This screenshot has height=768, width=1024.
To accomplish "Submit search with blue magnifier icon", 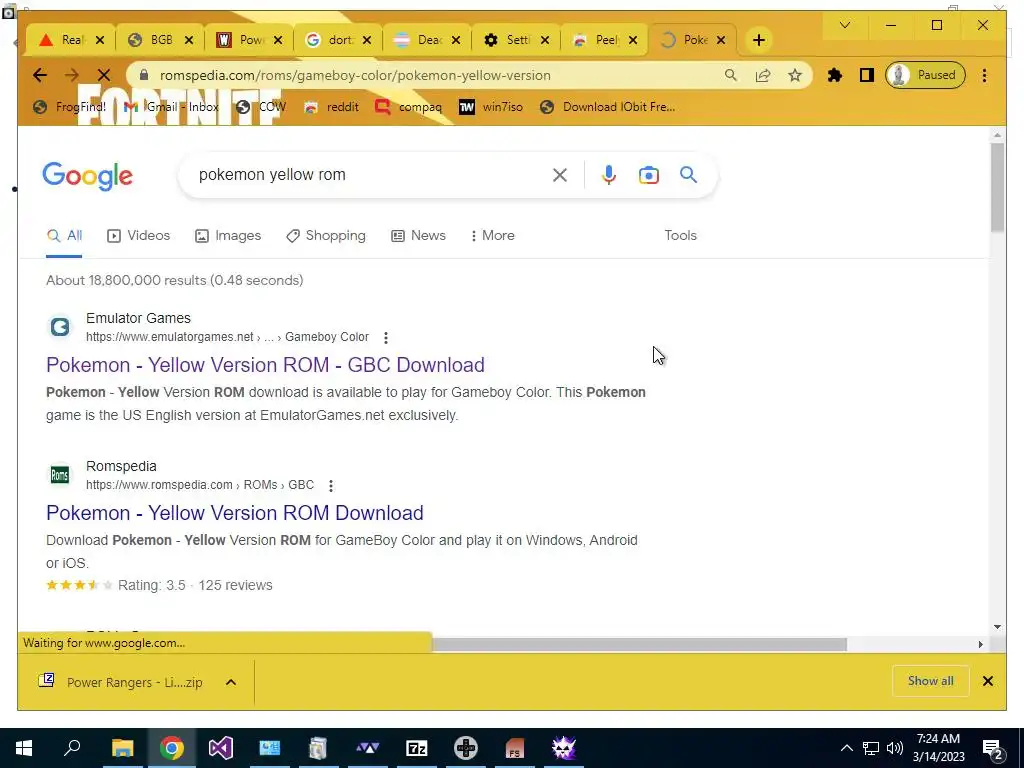I will [x=688, y=175].
